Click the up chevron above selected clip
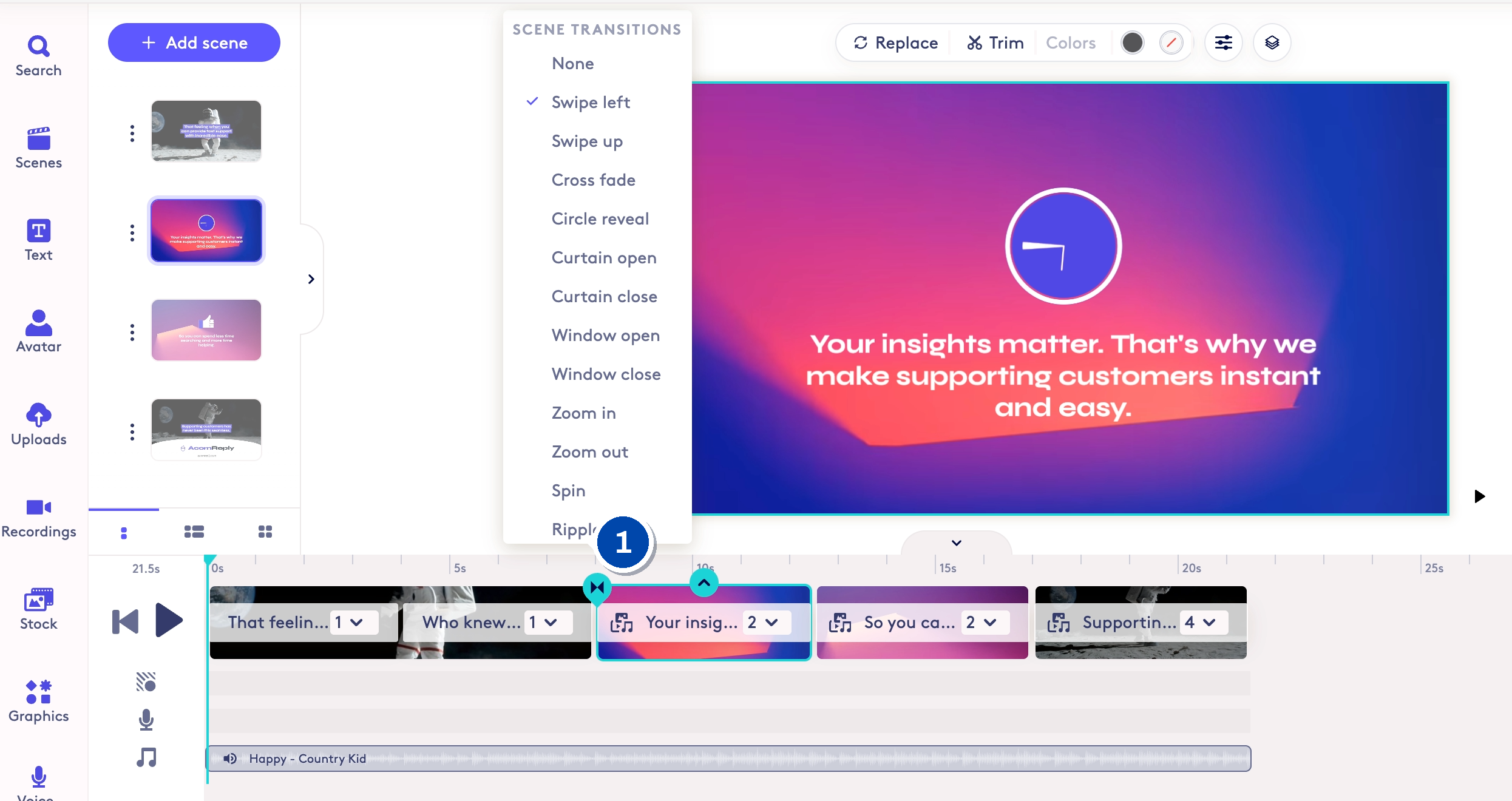The image size is (1512, 801). pyautogui.click(x=704, y=583)
